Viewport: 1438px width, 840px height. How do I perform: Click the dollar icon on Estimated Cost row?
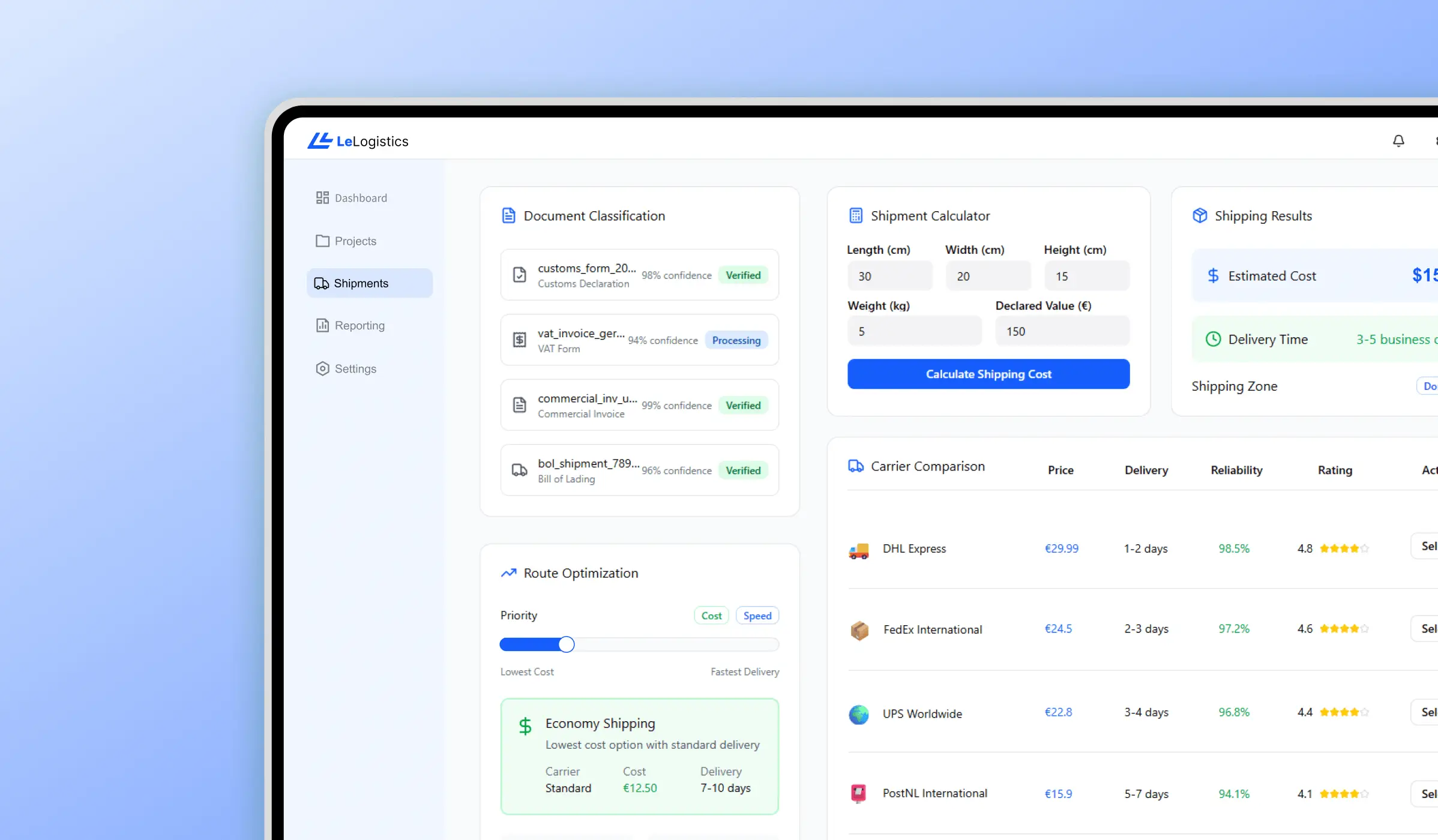pos(1214,275)
